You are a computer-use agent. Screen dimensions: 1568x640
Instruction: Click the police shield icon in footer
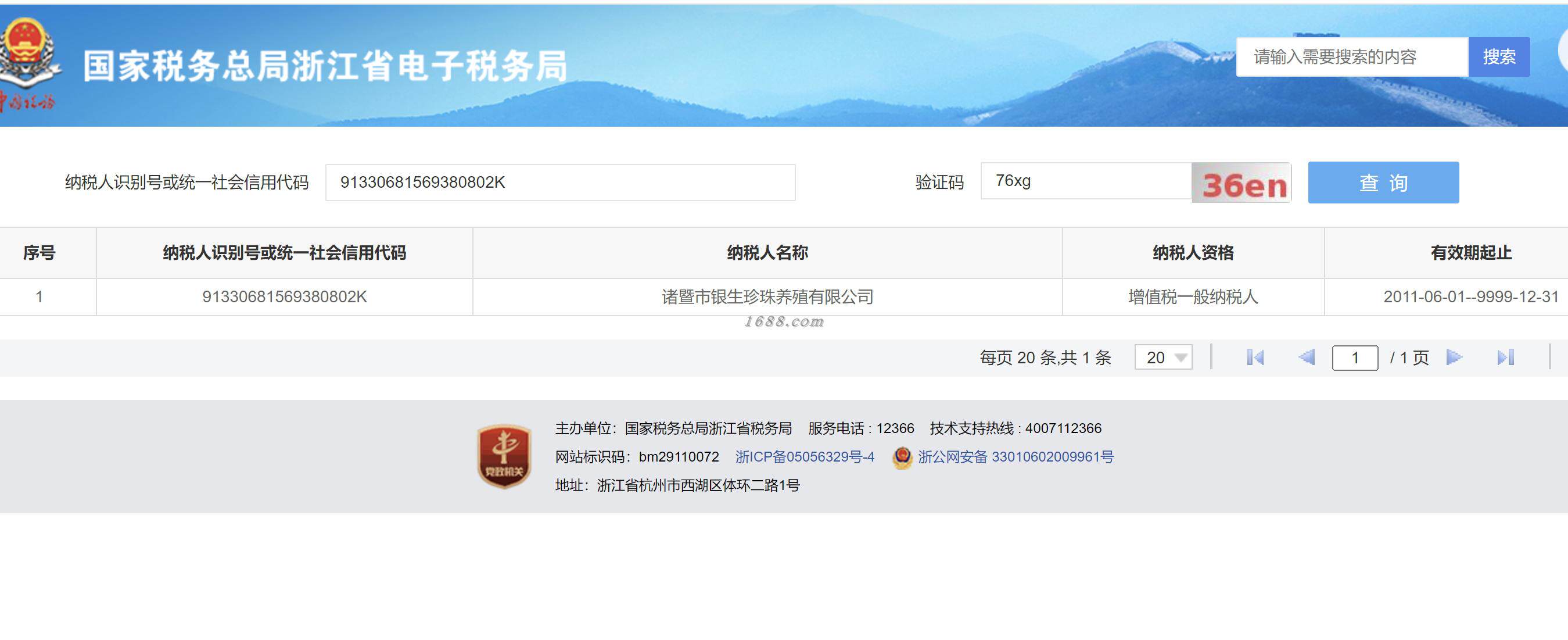[902, 457]
